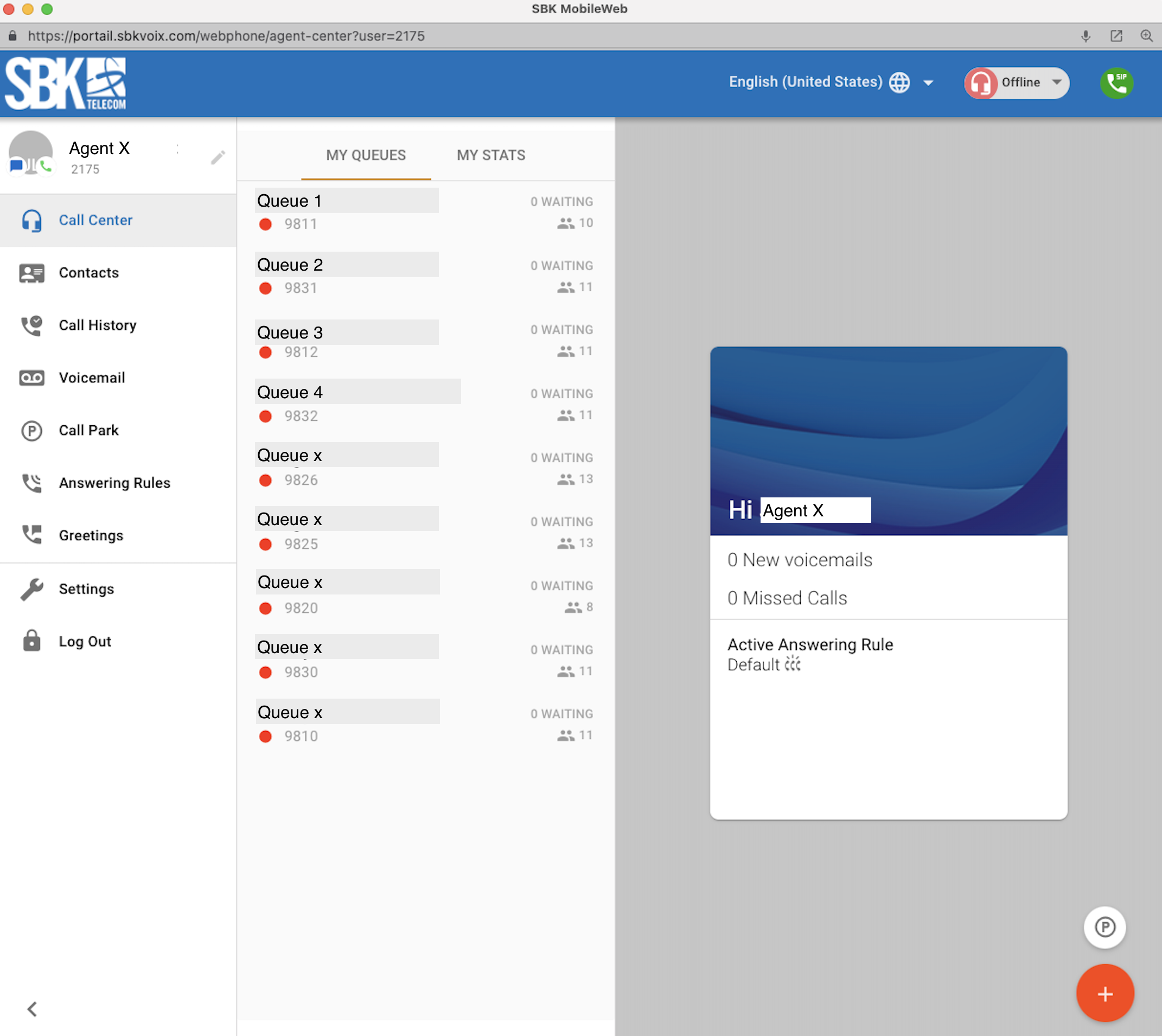The width and height of the screenshot is (1162, 1036).
Task: Open Call Center in the sidebar
Action: click(118, 220)
